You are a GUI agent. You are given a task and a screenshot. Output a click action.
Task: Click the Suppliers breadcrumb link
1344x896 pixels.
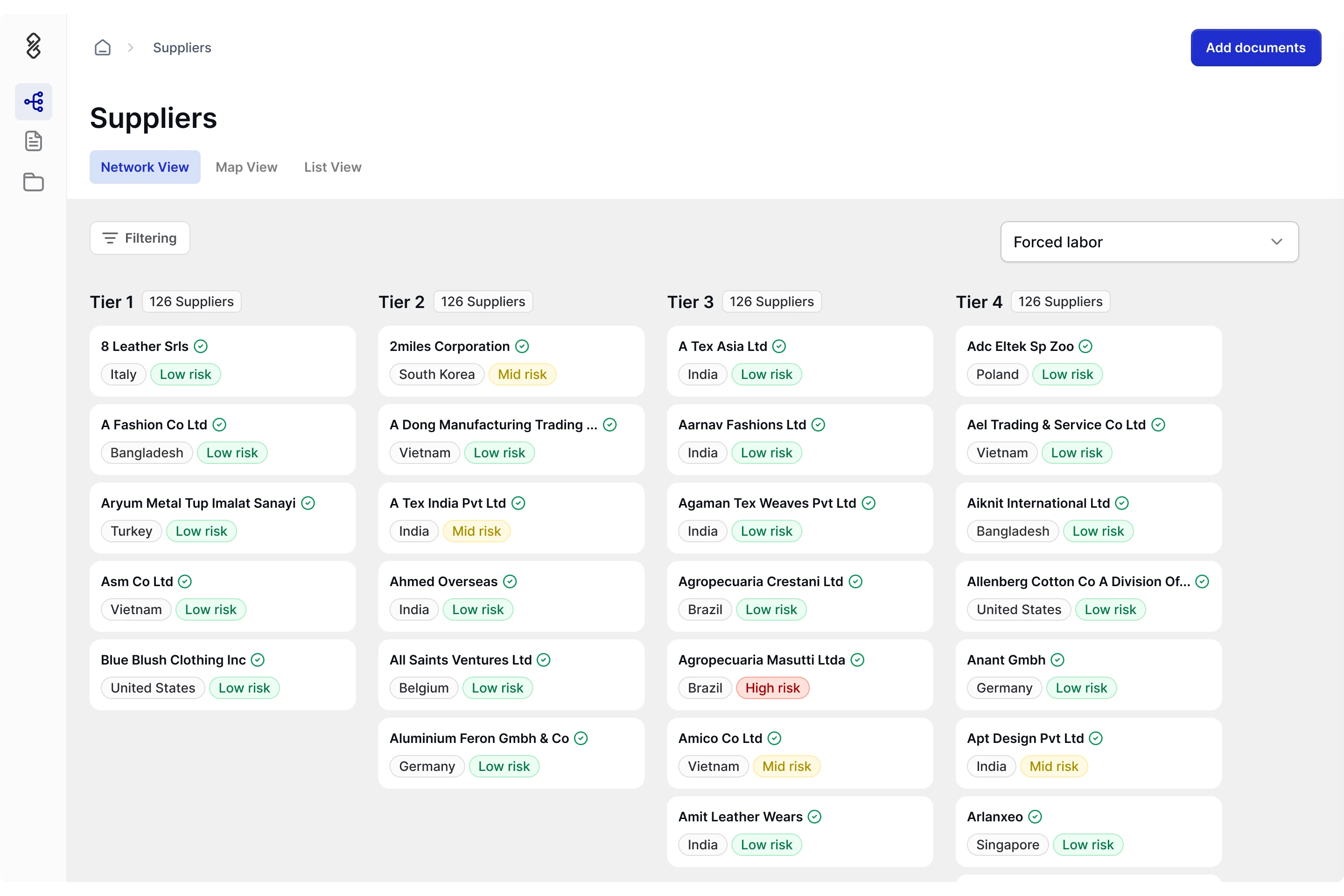[x=182, y=48]
